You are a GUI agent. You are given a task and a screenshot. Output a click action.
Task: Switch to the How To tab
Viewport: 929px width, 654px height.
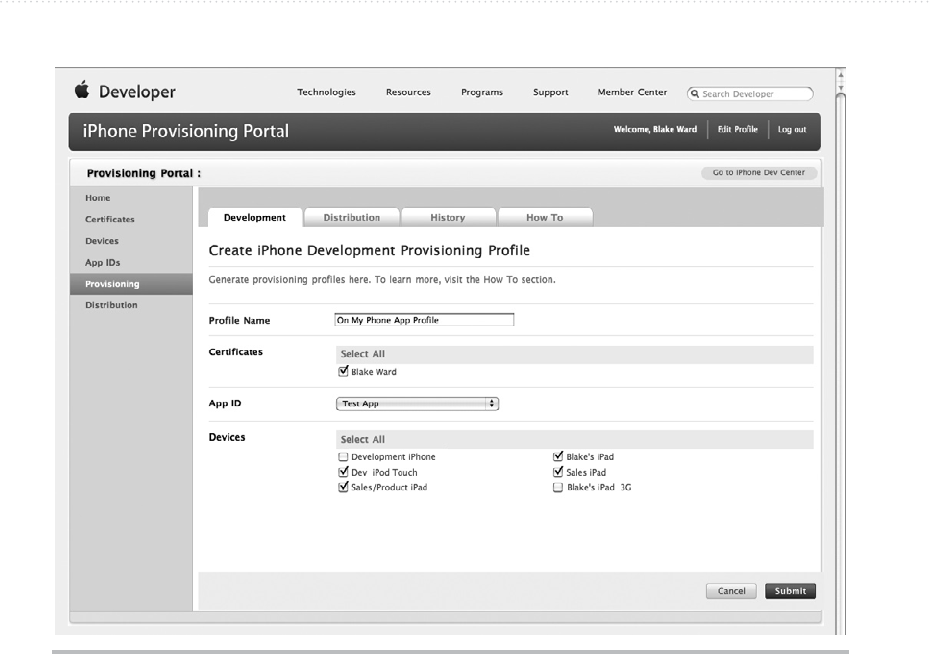tap(545, 217)
